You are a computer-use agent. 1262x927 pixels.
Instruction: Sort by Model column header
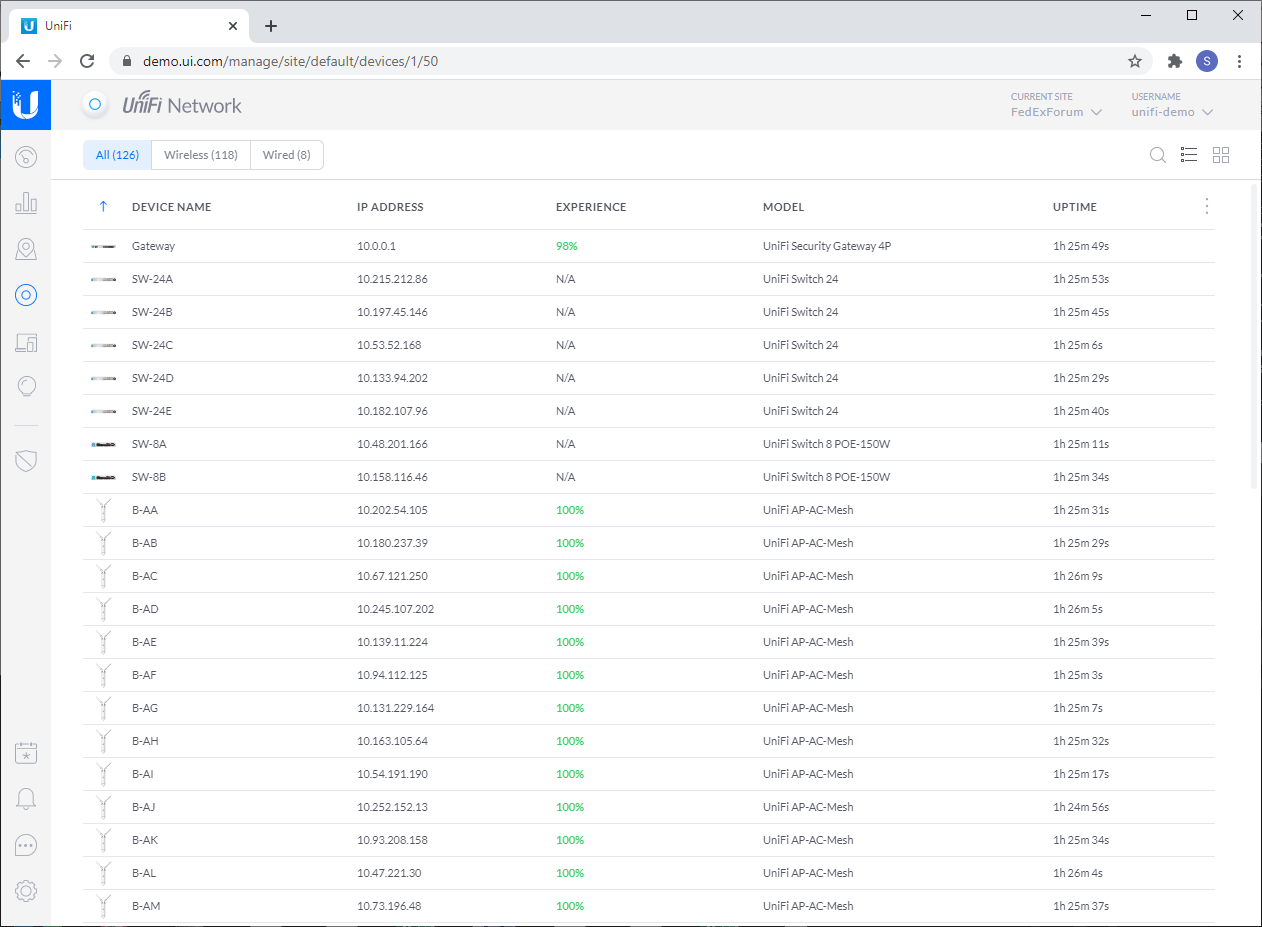tap(783, 207)
